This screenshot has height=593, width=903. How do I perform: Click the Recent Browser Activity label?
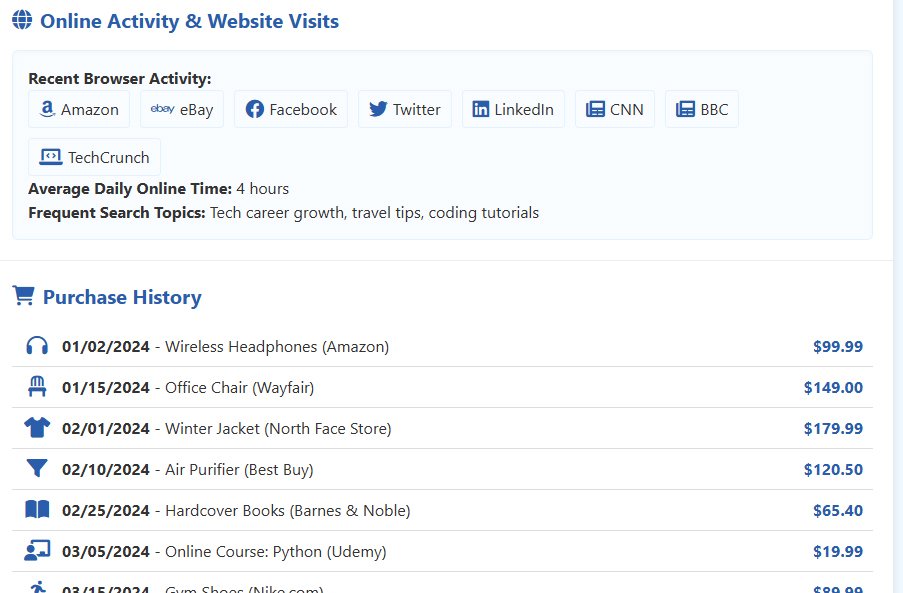pos(120,78)
